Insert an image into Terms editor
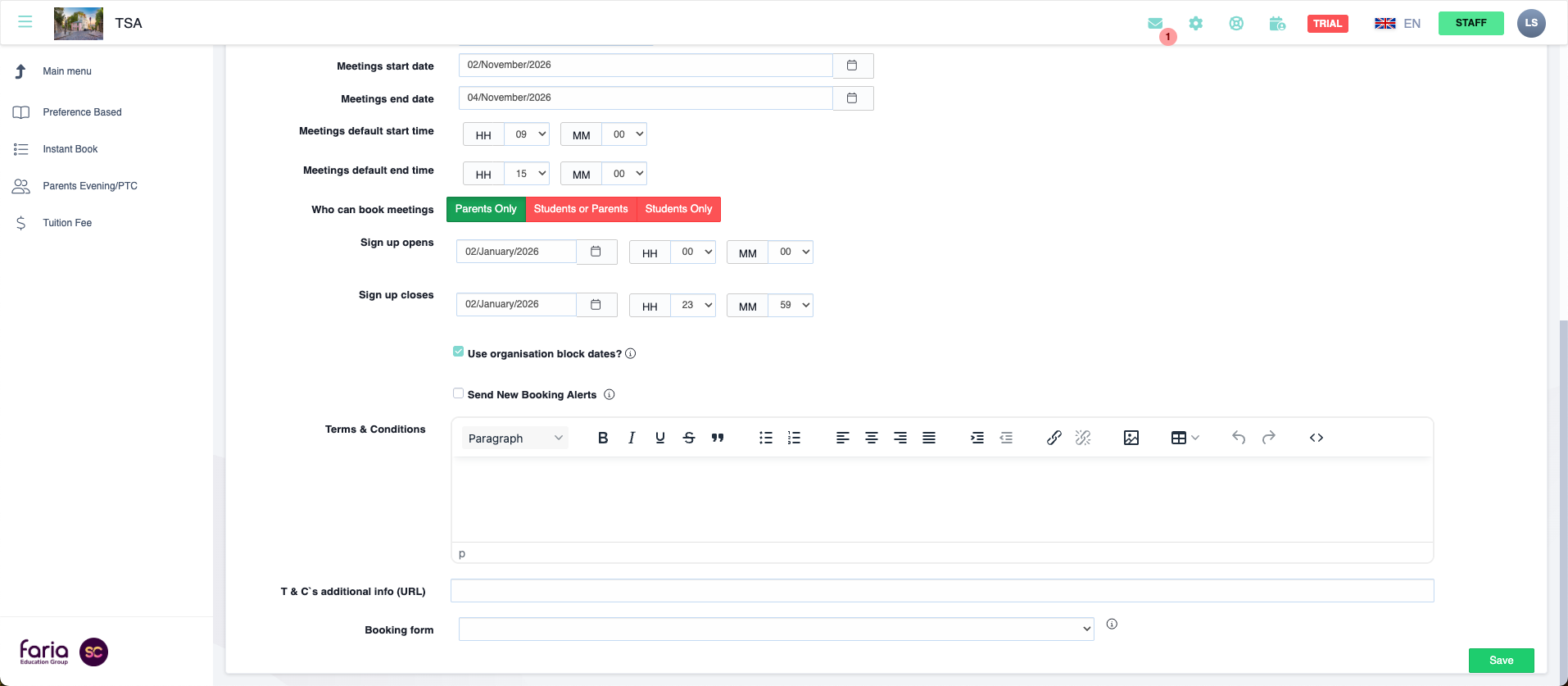 pyautogui.click(x=1131, y=438)
